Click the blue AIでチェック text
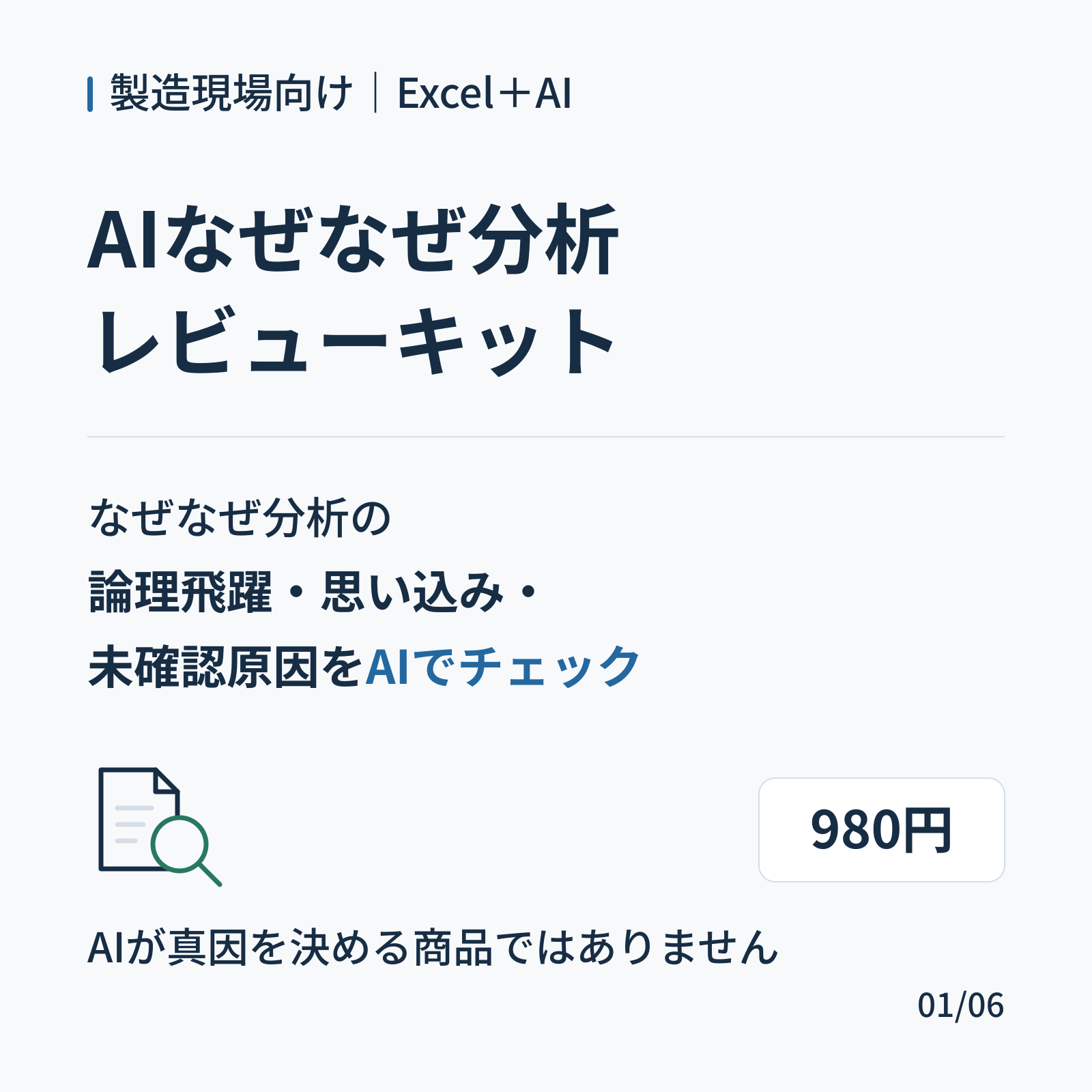The image size is (1092, 1092). pyautogui.click(x=503, y=667)
